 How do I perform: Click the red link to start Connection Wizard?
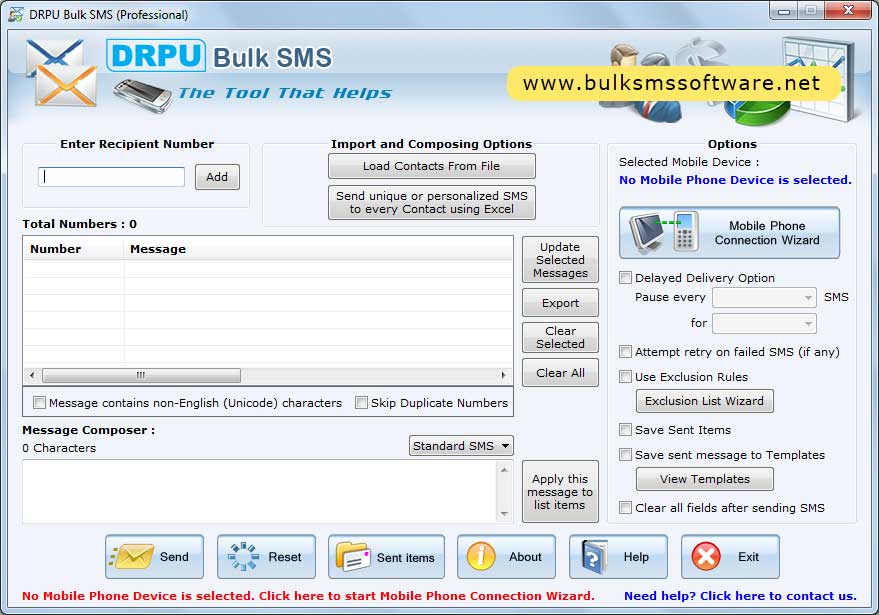[x=308, y=596]
